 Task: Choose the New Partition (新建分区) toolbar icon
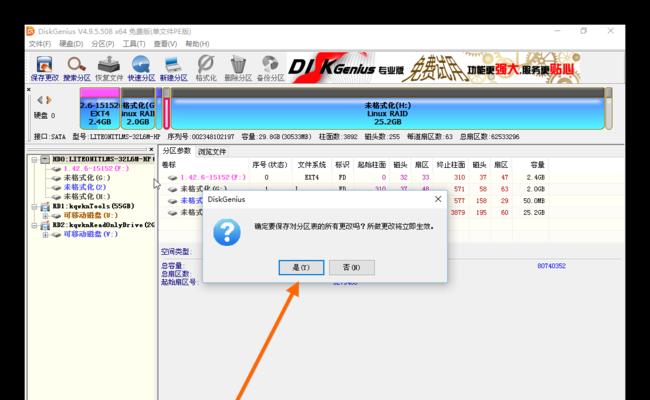pyautogui.click(x=173, y=68)
